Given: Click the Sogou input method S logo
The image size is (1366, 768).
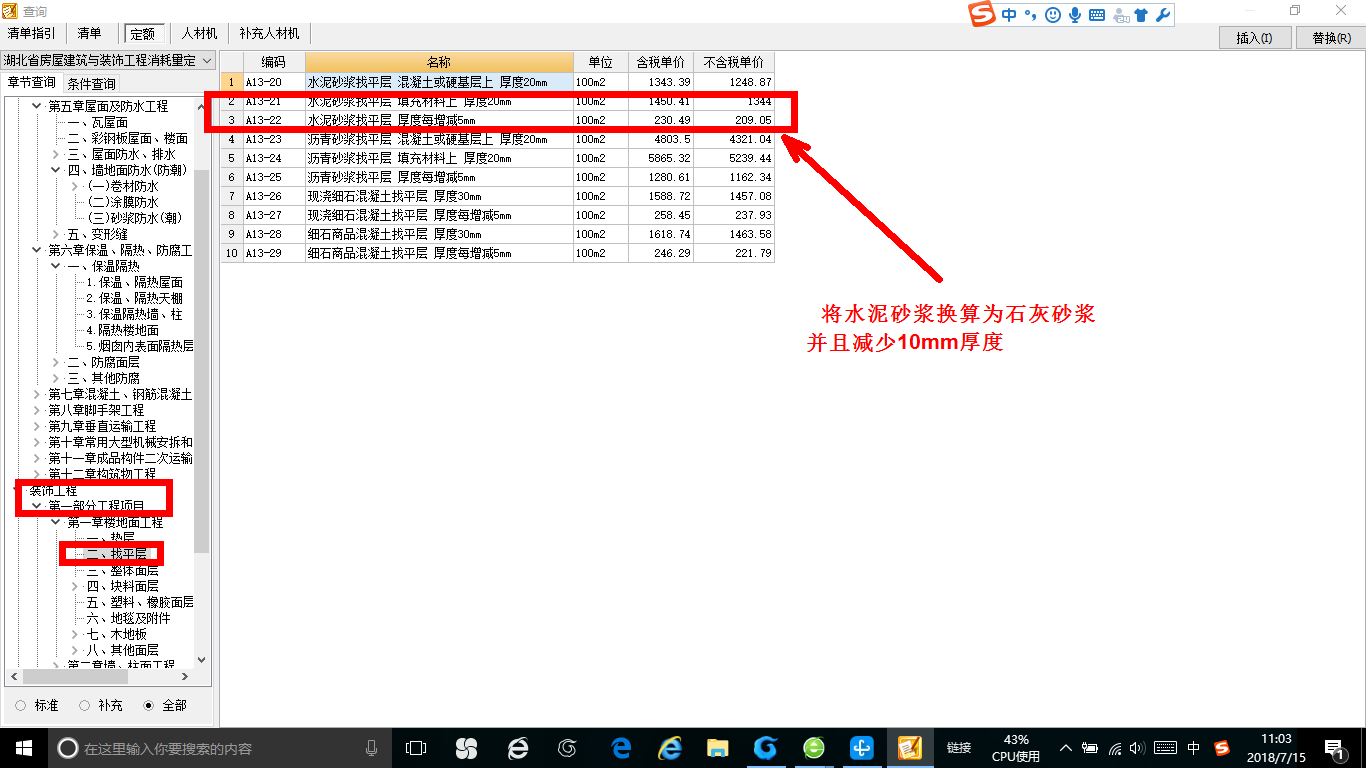Looking at the screenshot, I should click(983, 14).
